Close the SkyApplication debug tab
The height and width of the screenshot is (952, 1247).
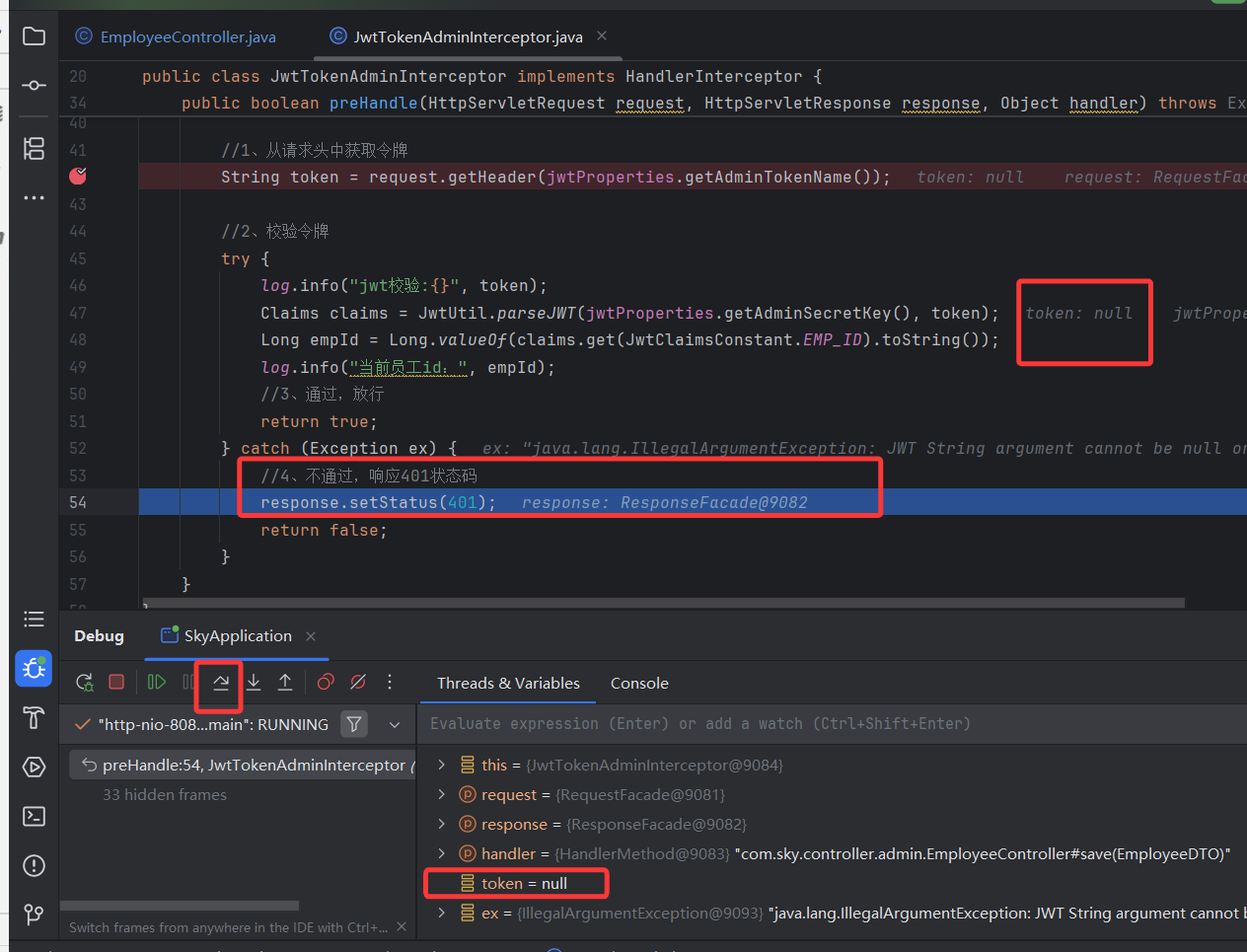click(311, 636)
